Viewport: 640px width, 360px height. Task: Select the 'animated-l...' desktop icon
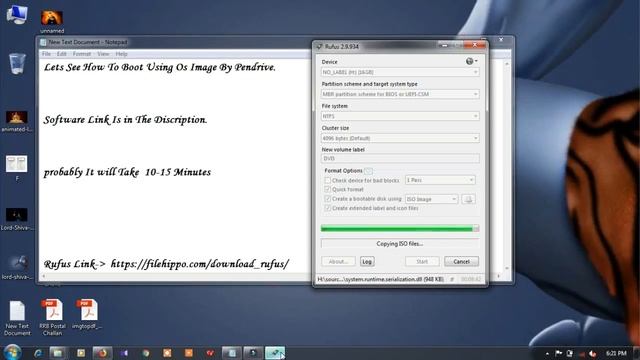click(17, 121)
